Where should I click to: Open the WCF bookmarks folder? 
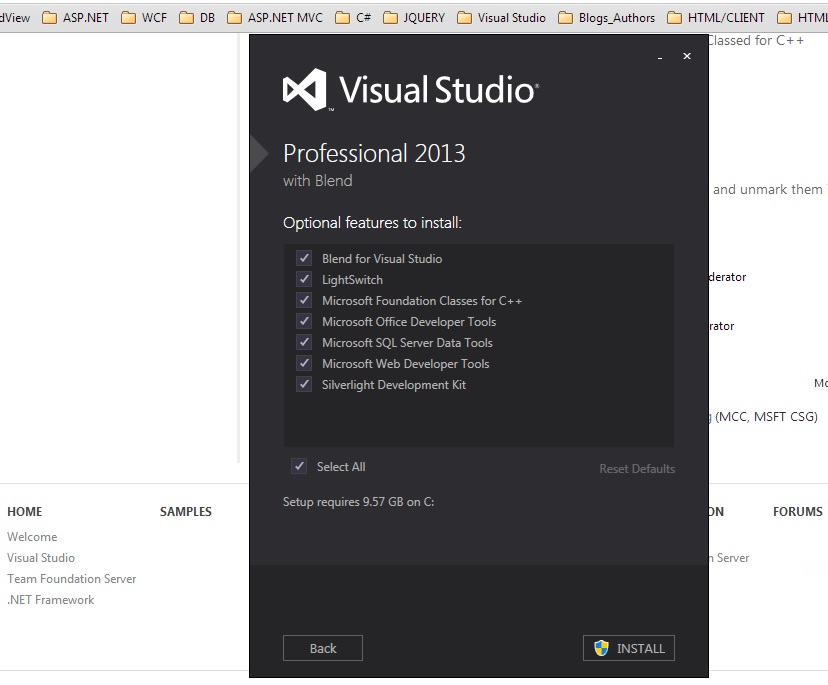[x=144, y=18]
